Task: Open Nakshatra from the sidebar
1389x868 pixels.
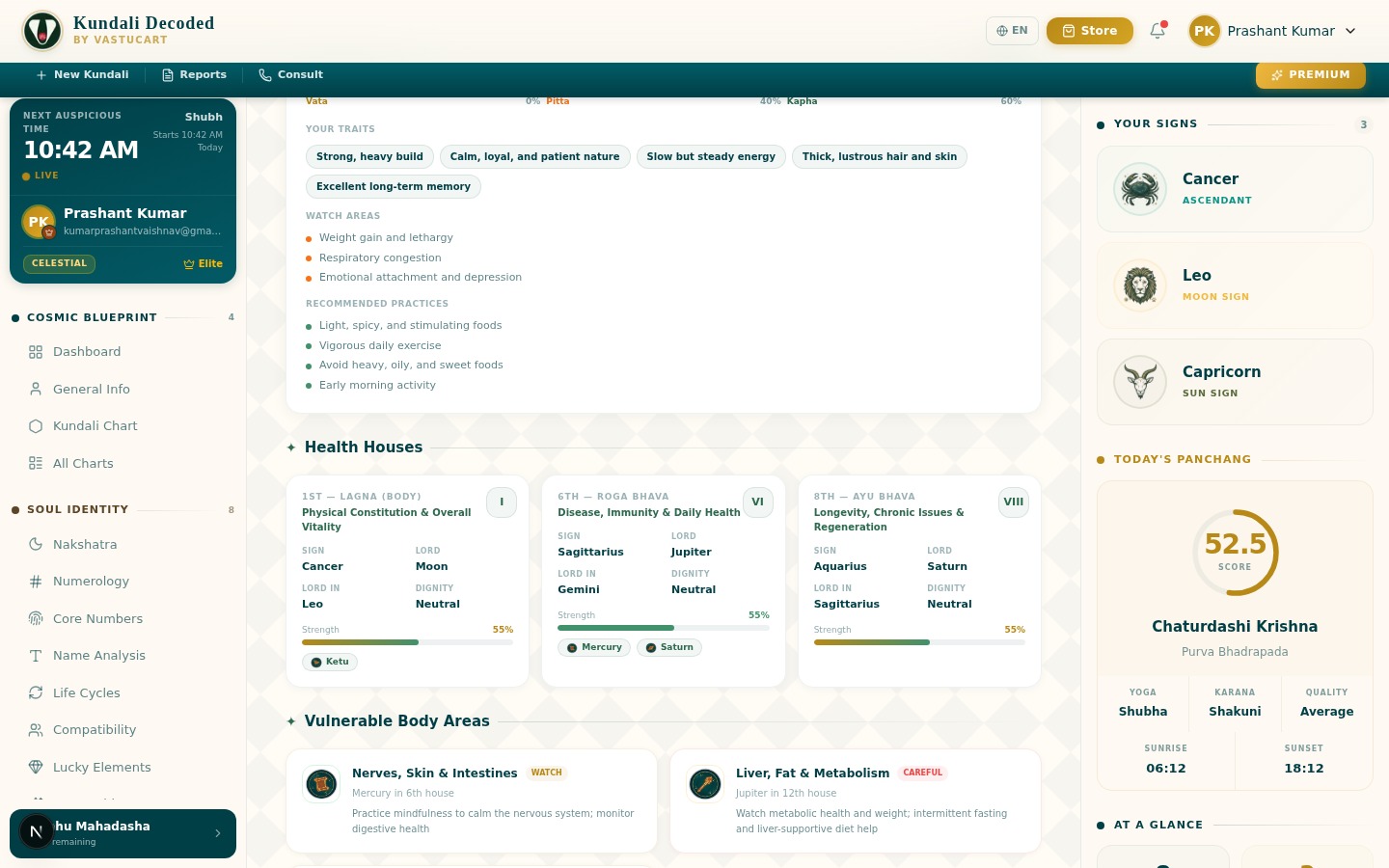Action: click(85, 545)
